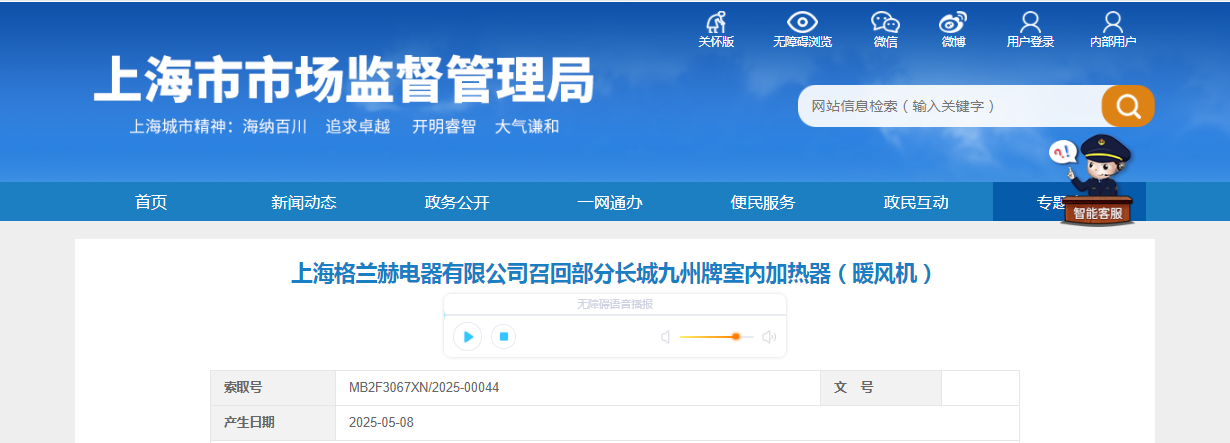Open the 微博 Weibo icon

point(953,22)
